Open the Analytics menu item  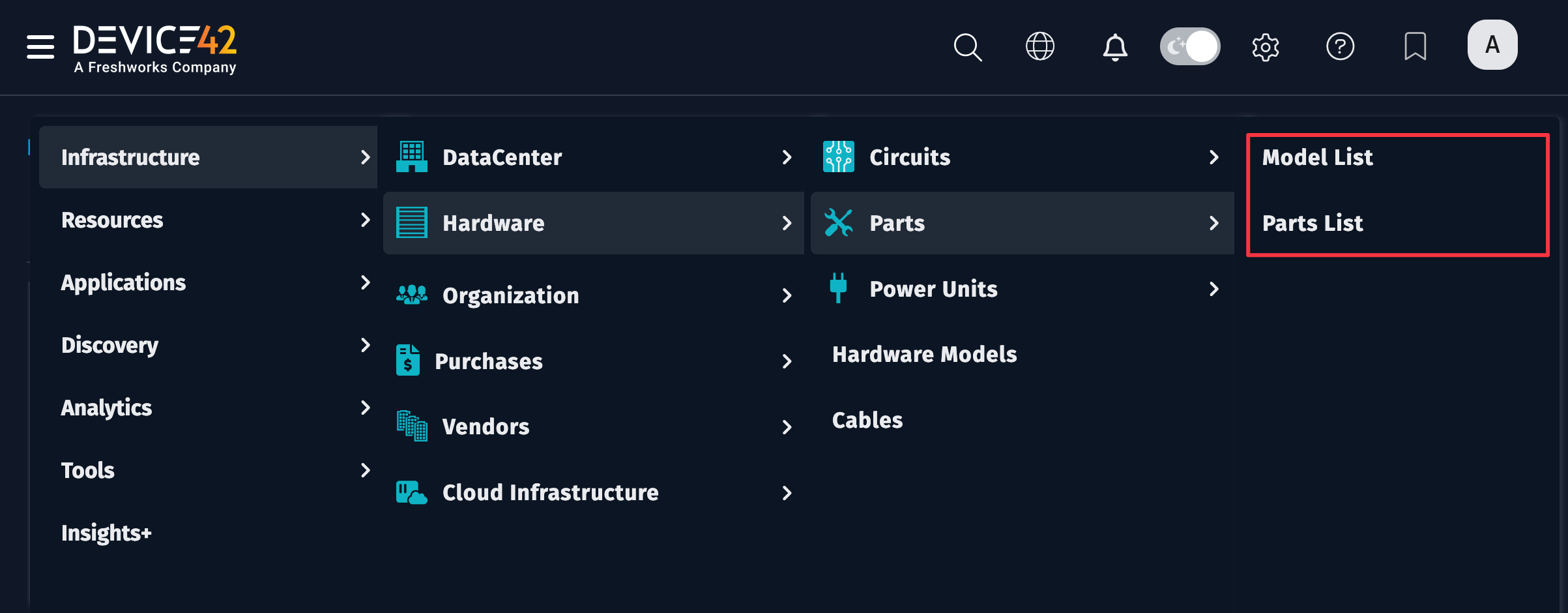pos(106,408)
